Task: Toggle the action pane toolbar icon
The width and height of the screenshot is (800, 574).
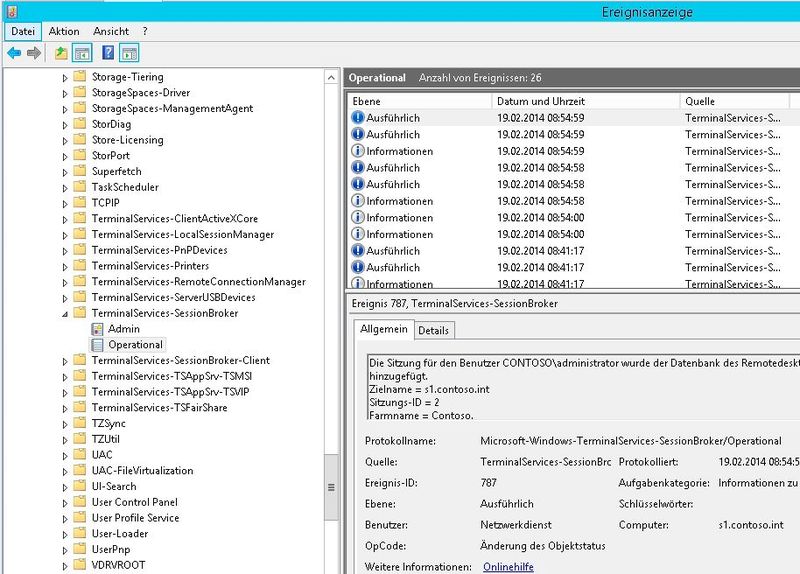Action: (129, 53)
